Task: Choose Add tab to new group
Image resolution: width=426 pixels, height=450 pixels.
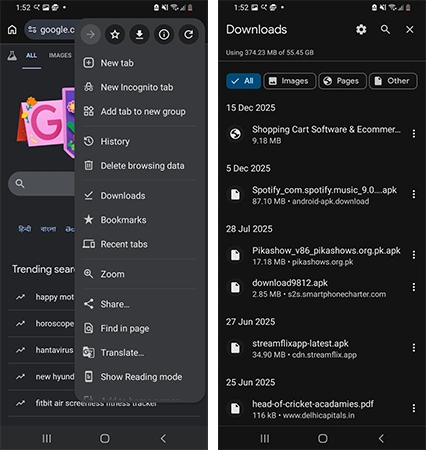Action: pyautogui.click(x=140, y=112)
